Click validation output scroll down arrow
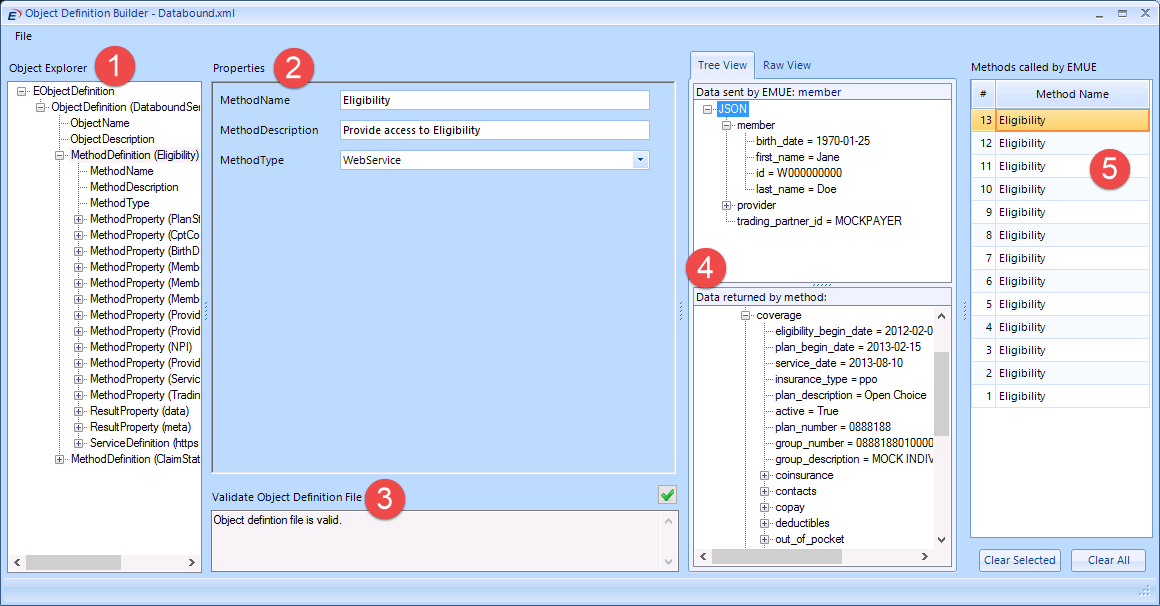 coord(668,562)
